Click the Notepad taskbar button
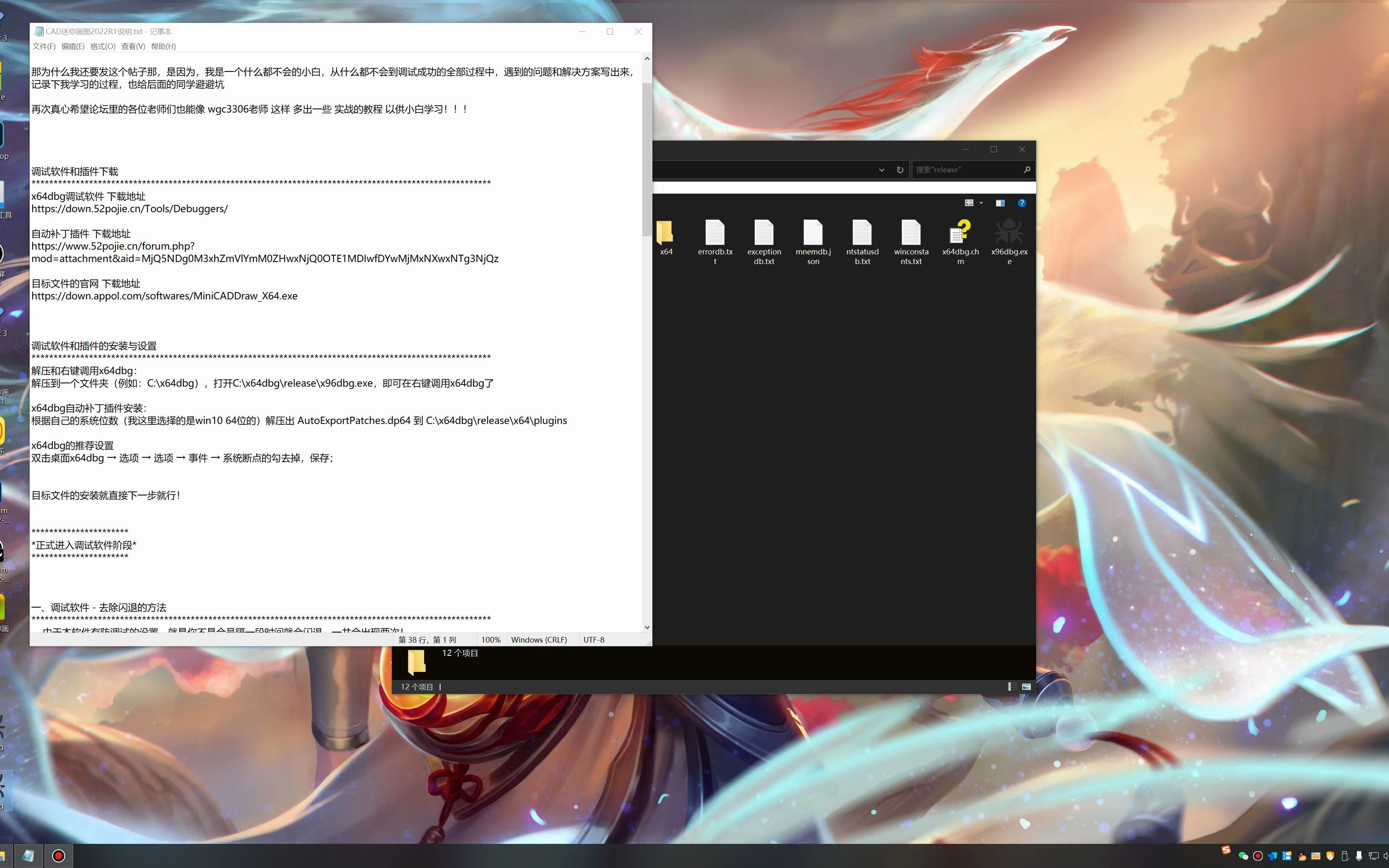The image size is (1389, 868). click(x=28, y=856)
